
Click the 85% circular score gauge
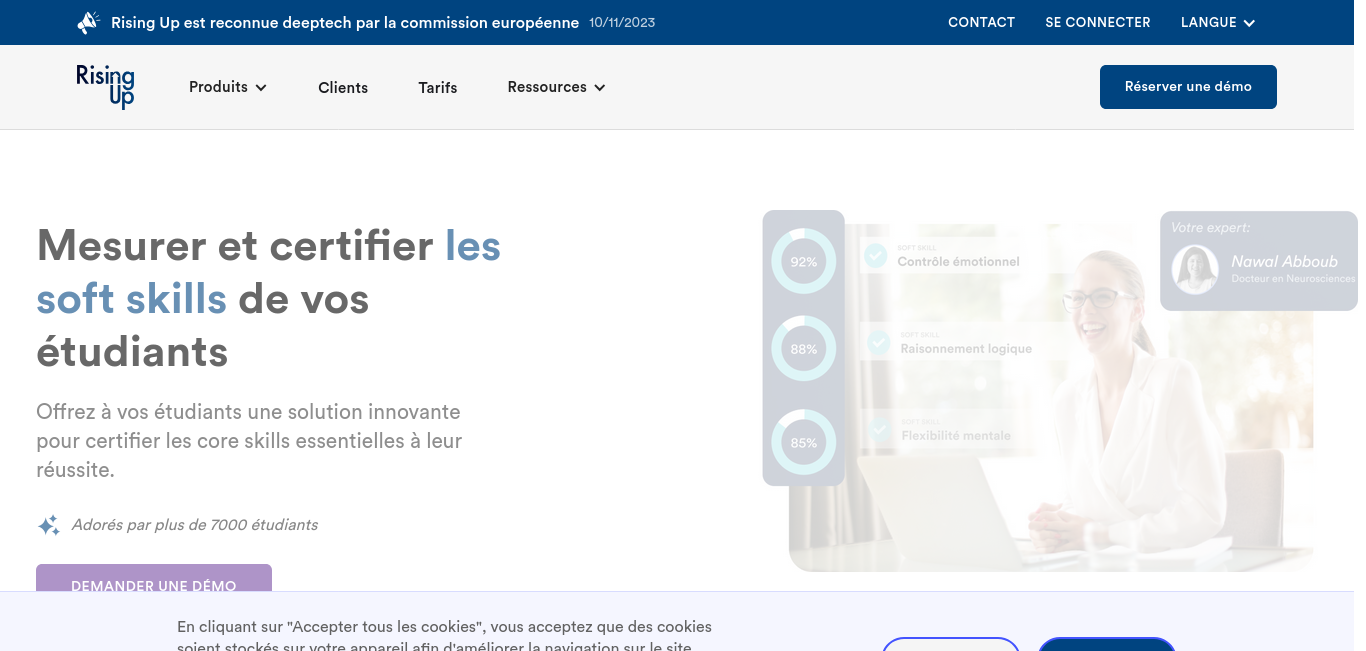coord(803,442)
